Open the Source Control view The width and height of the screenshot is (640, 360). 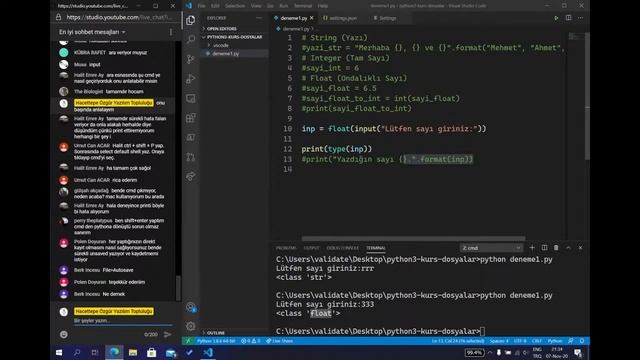(191, 59)
